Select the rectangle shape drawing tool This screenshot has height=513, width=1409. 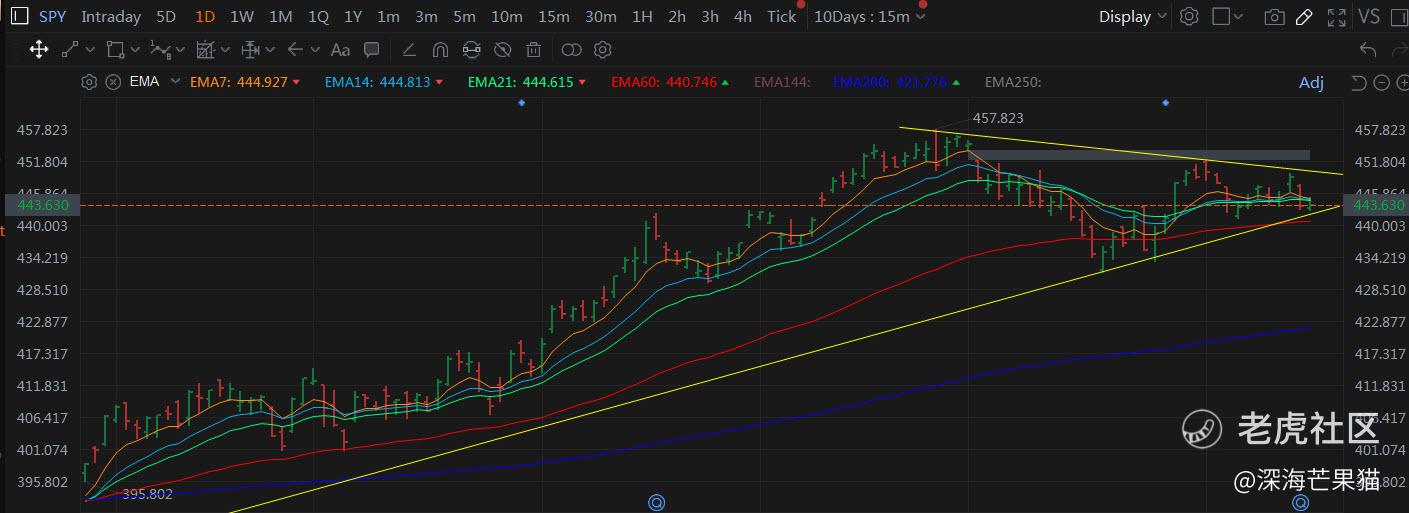click(x=115, y=49)
